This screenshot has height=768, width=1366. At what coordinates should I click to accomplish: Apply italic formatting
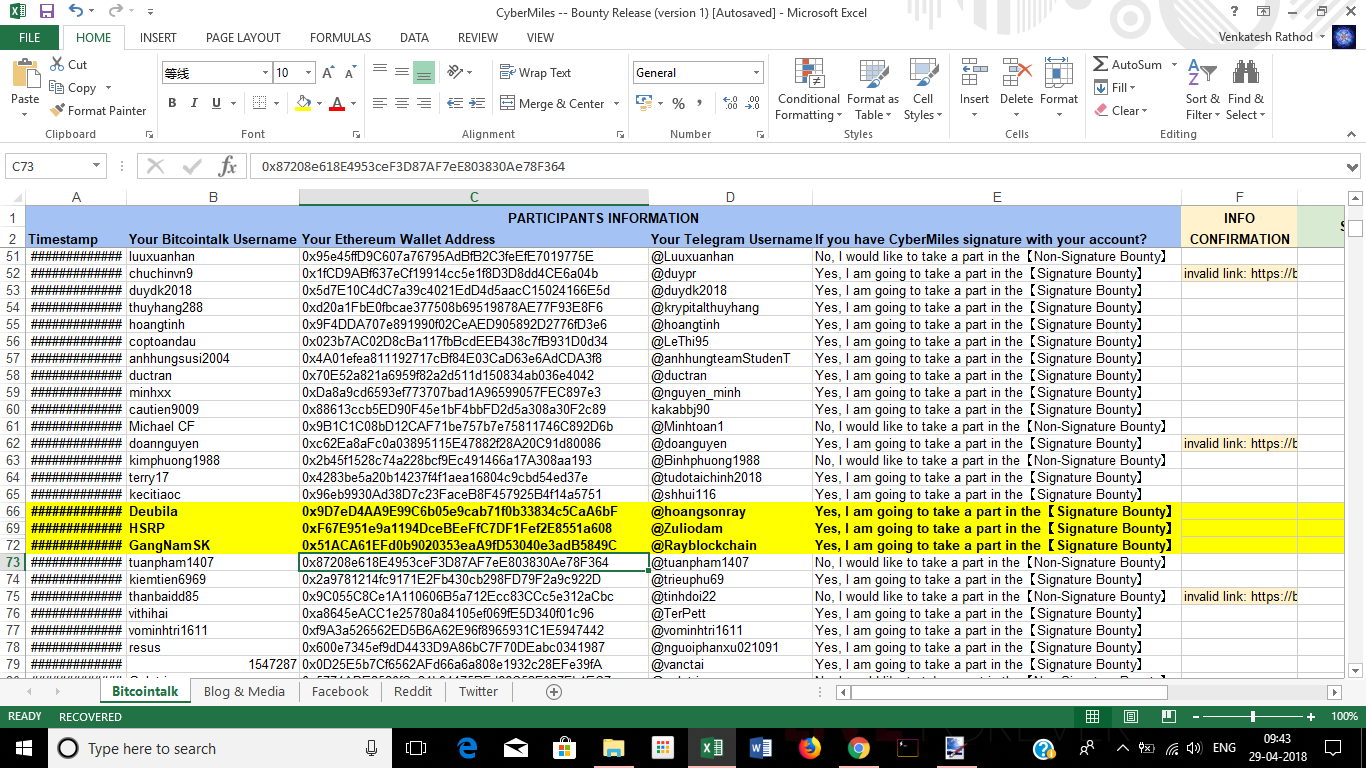[194, 103]
